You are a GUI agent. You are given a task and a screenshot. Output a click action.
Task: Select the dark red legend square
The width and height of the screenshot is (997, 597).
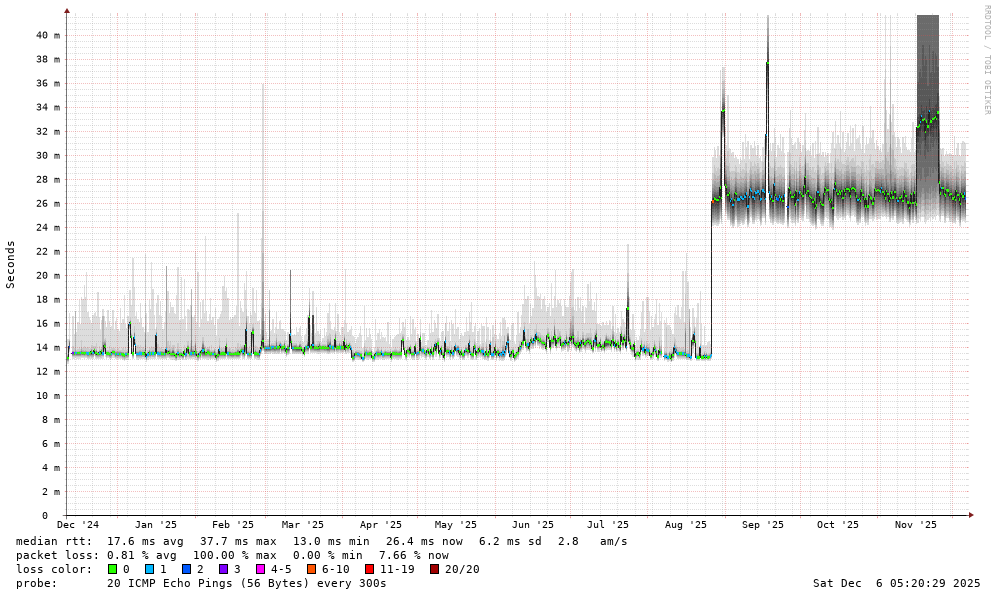click(434, 569)
